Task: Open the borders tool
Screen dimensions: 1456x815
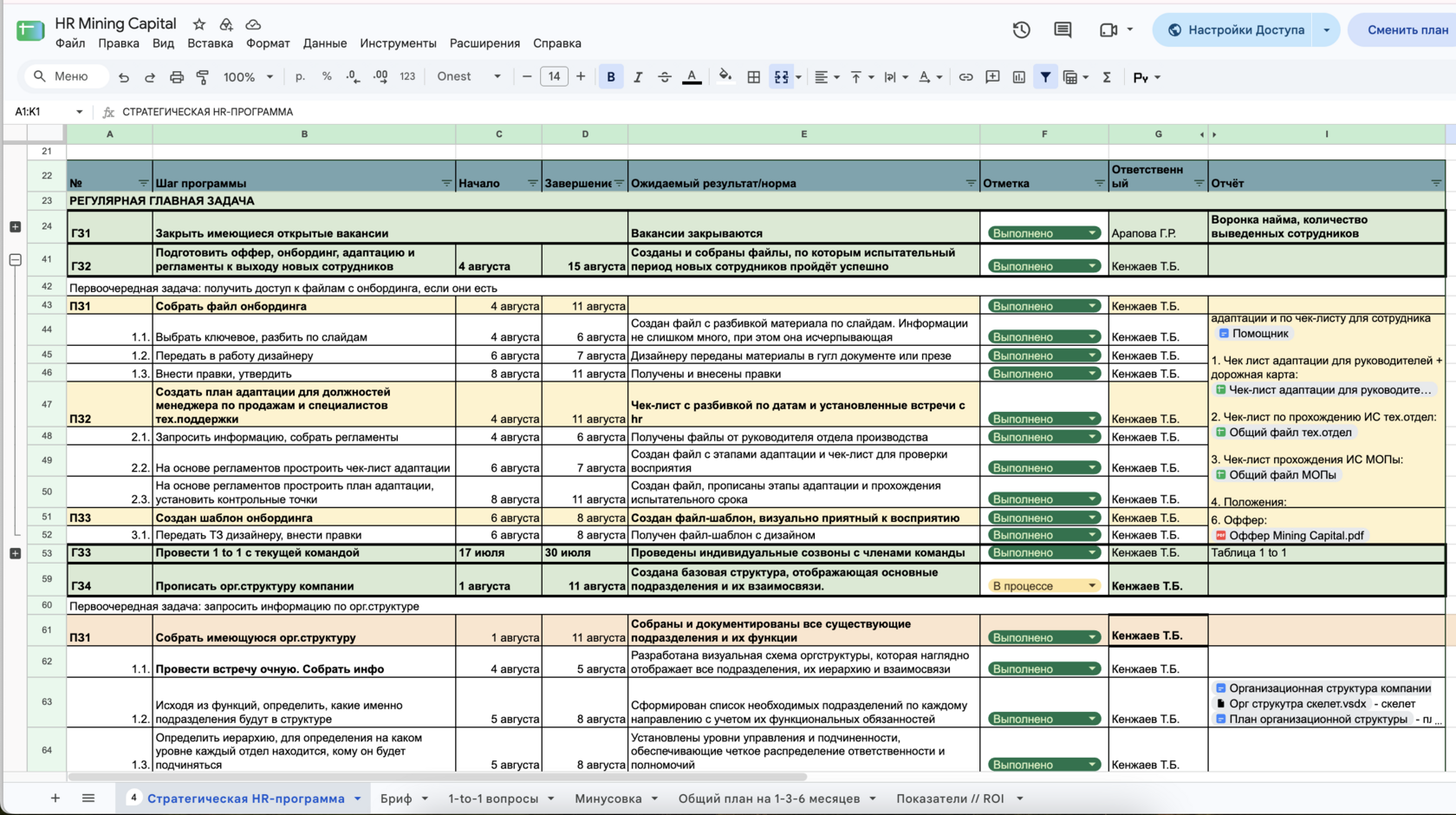Action: pyautogui.click(x=754, y=77)
